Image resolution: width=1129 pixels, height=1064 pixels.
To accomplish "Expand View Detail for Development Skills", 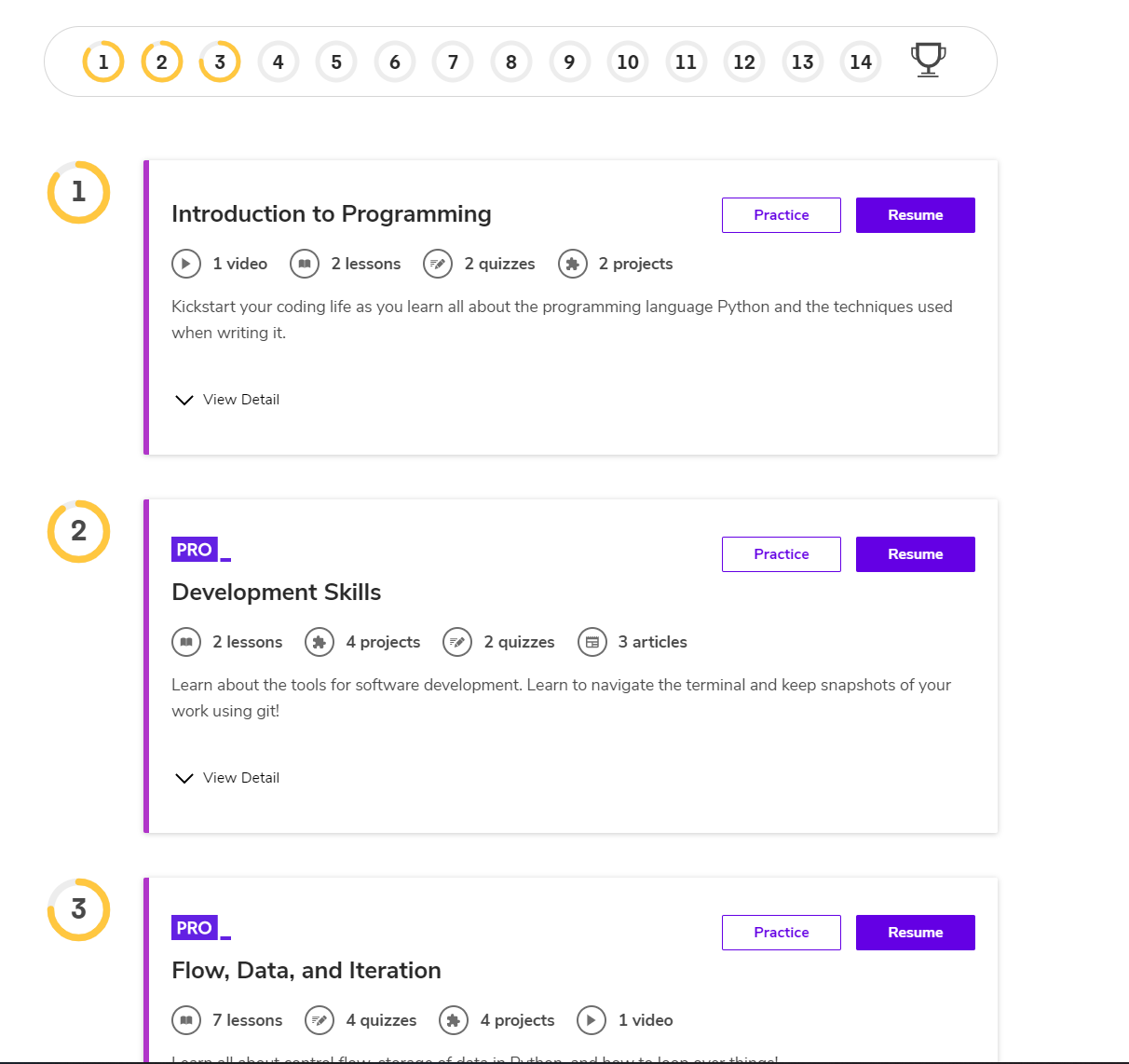I will (x=228, y=778).
